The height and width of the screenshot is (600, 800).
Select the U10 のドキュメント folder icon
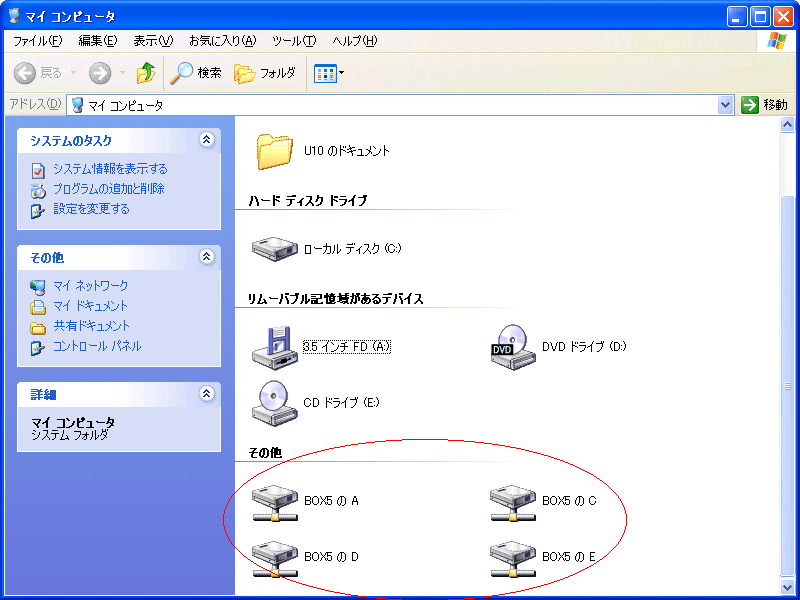(275, 151)
